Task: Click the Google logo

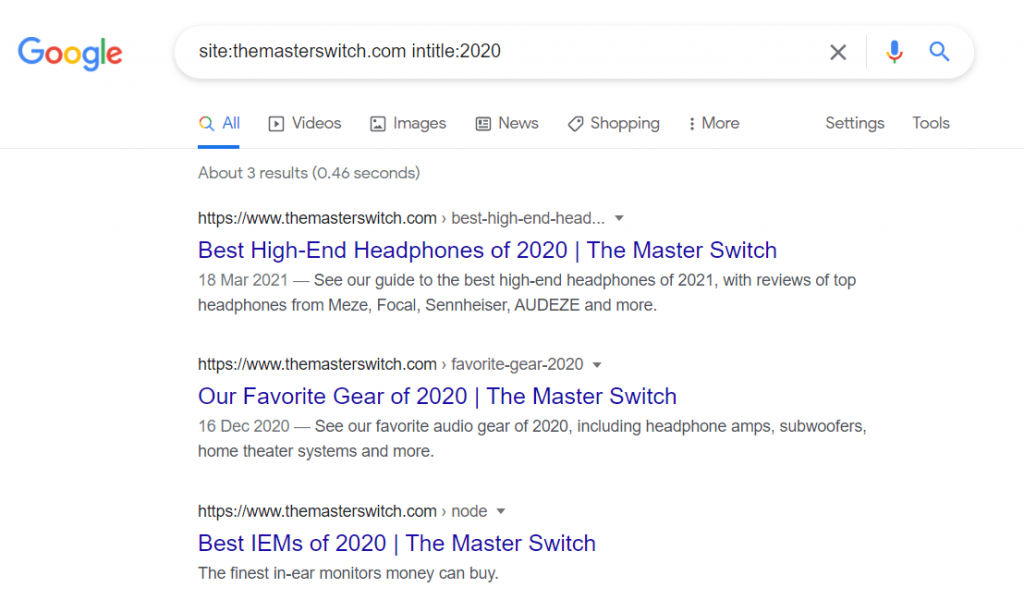Action: point(70,52)
